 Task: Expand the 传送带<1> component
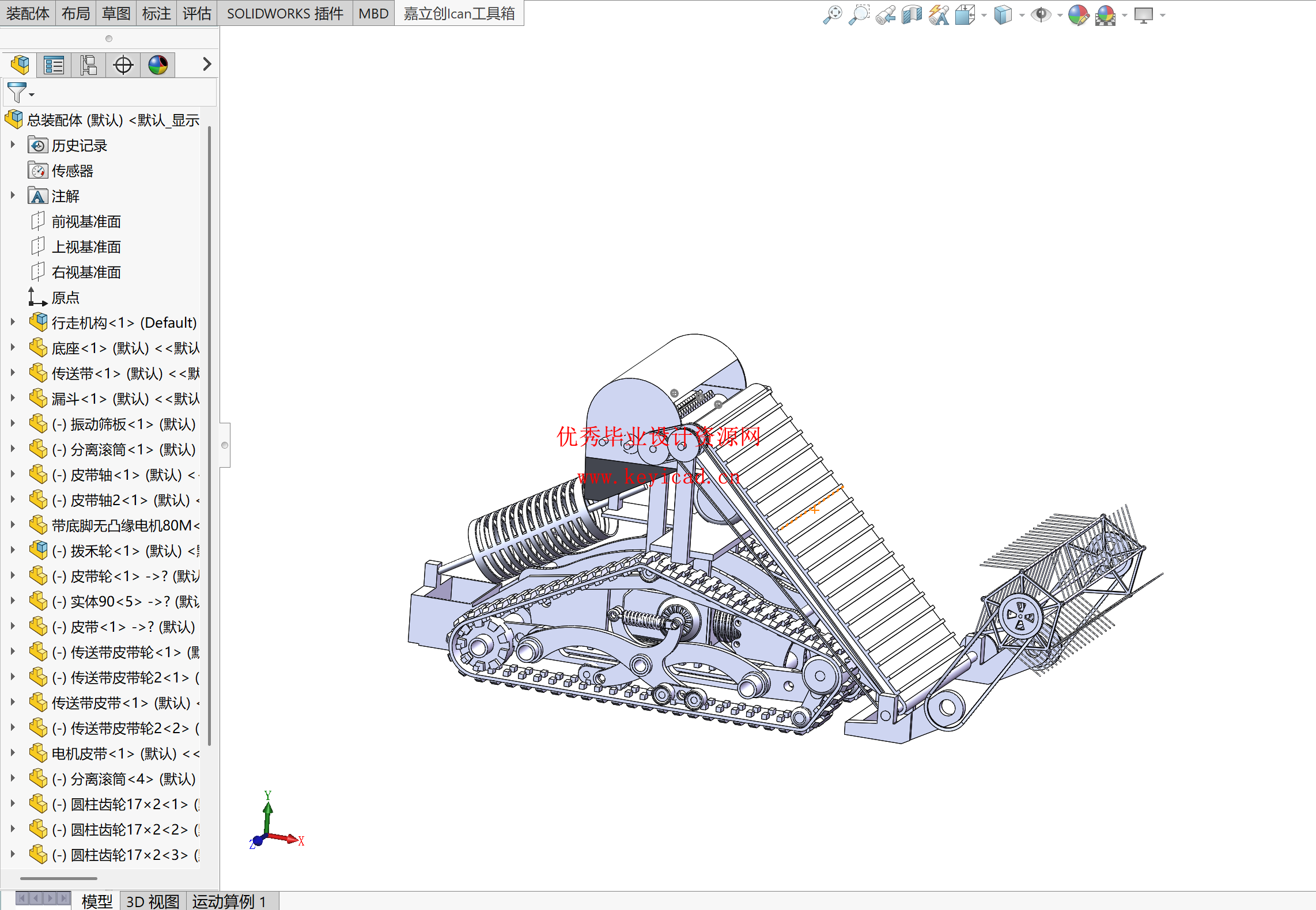click(x=13, y=373)
